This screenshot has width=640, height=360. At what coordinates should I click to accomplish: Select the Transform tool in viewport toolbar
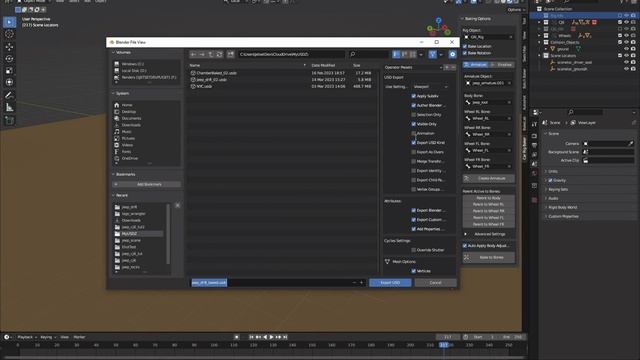tap(9, 82)
